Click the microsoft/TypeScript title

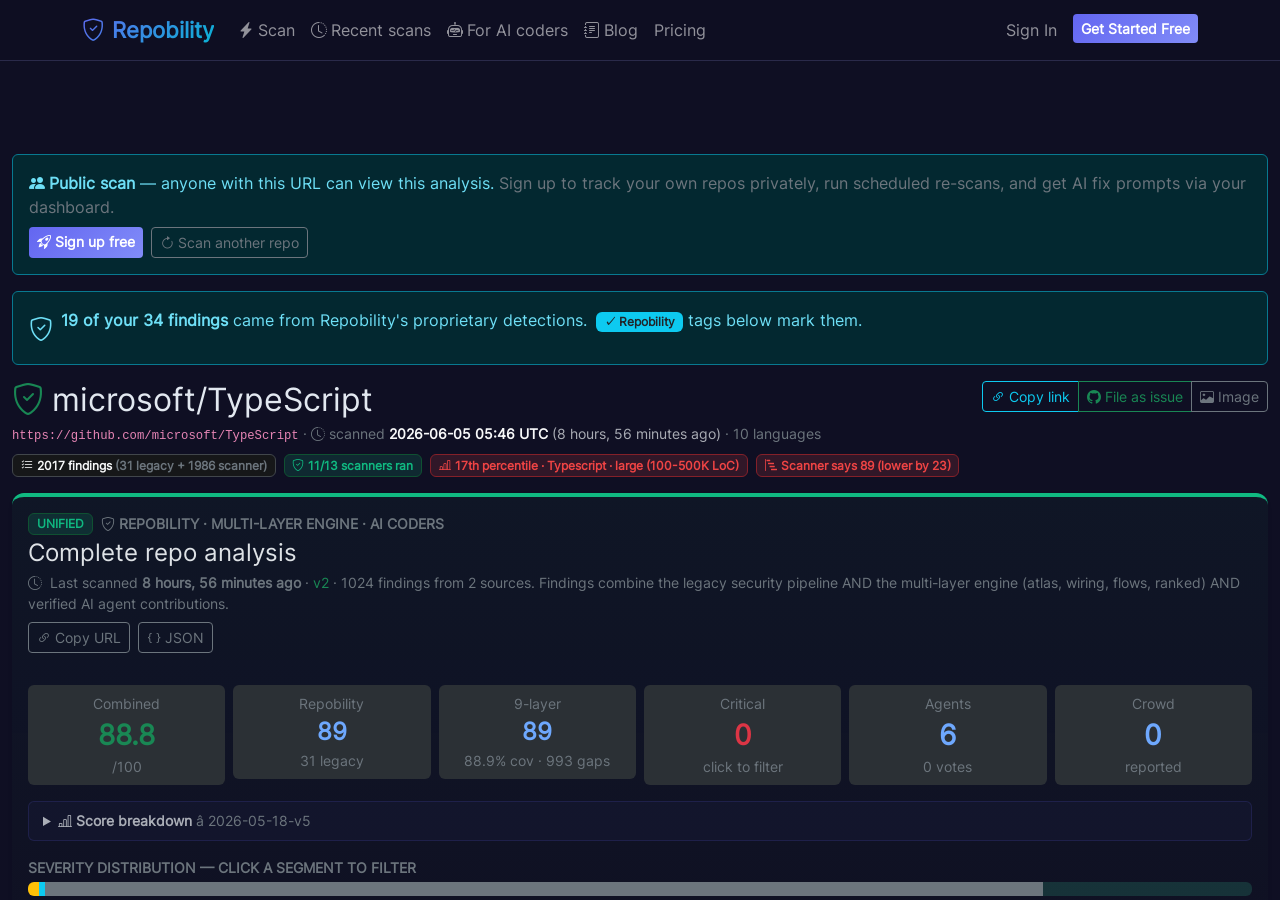212,399
